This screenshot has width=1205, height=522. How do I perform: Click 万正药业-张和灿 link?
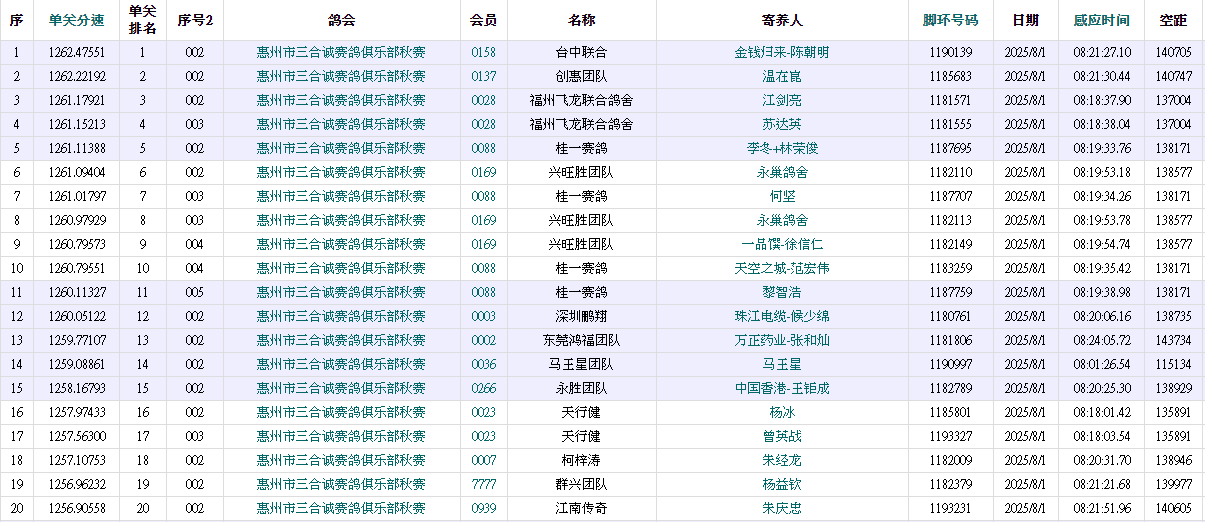point(781,340)
